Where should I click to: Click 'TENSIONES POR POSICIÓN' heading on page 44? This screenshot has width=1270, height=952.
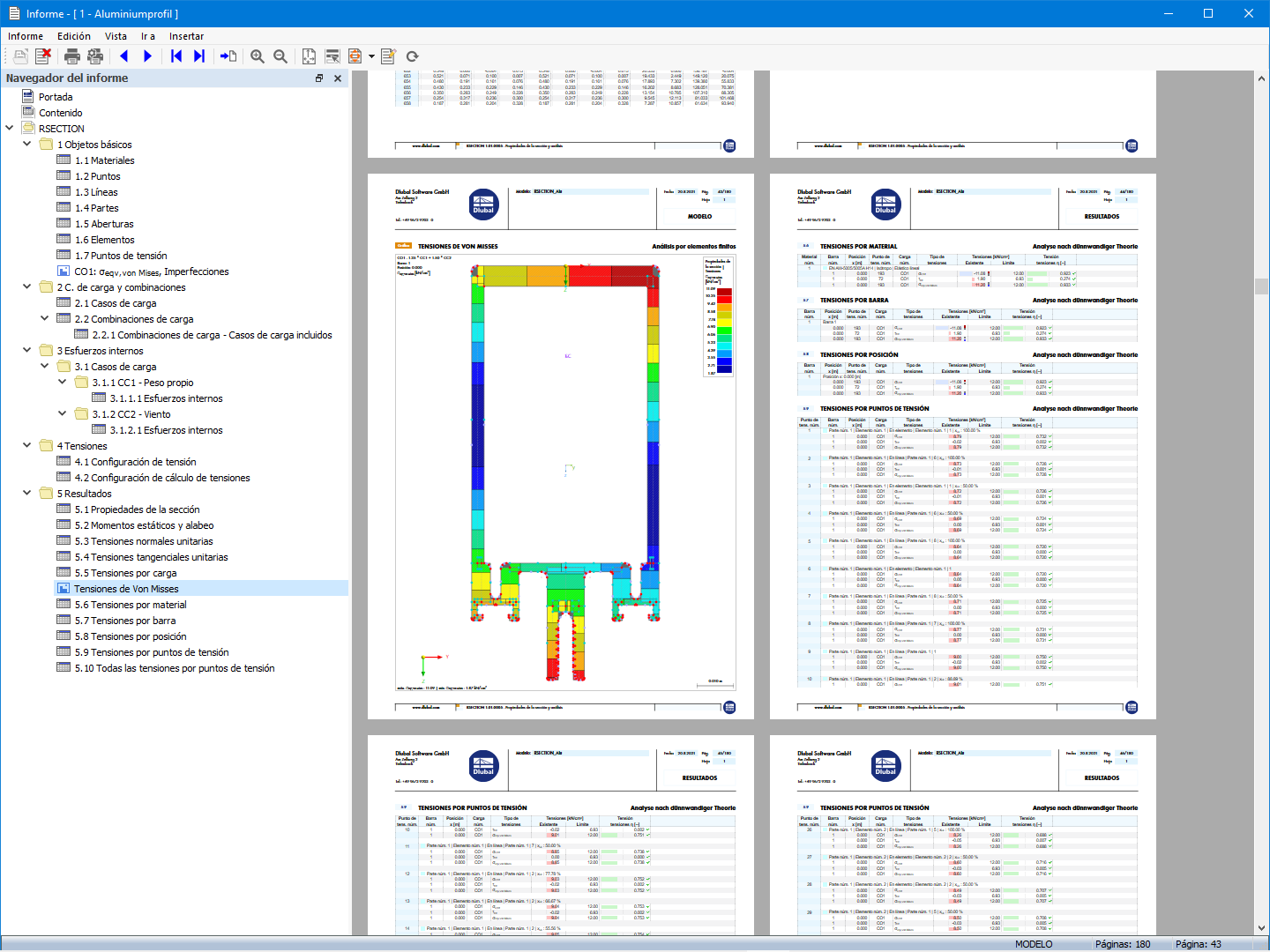tap(859, 355)
